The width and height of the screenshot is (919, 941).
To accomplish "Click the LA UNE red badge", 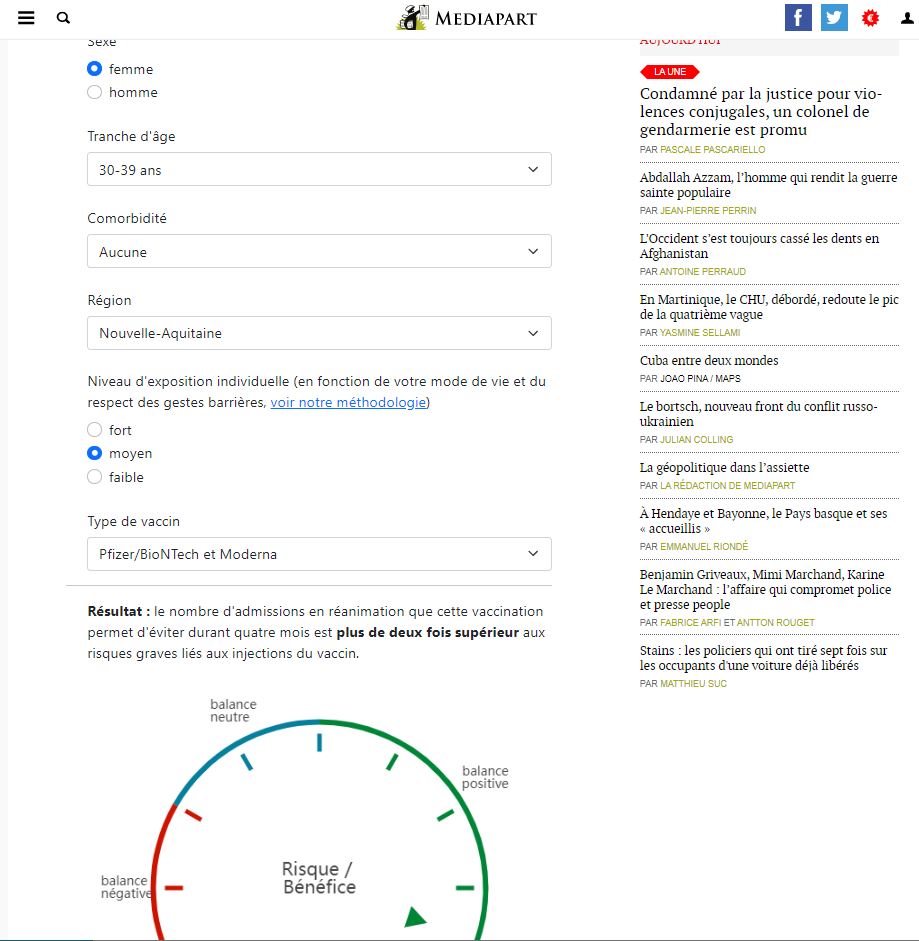I will (670, 72).
